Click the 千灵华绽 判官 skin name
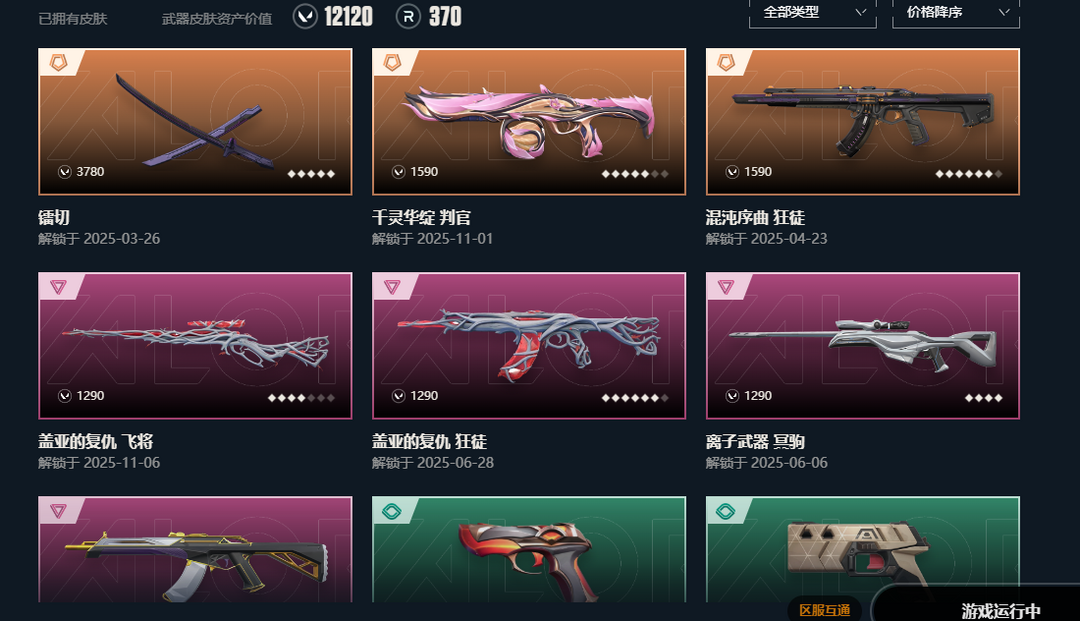The width and height of the screenshot is (1080, 621). [x=422, y=218]
